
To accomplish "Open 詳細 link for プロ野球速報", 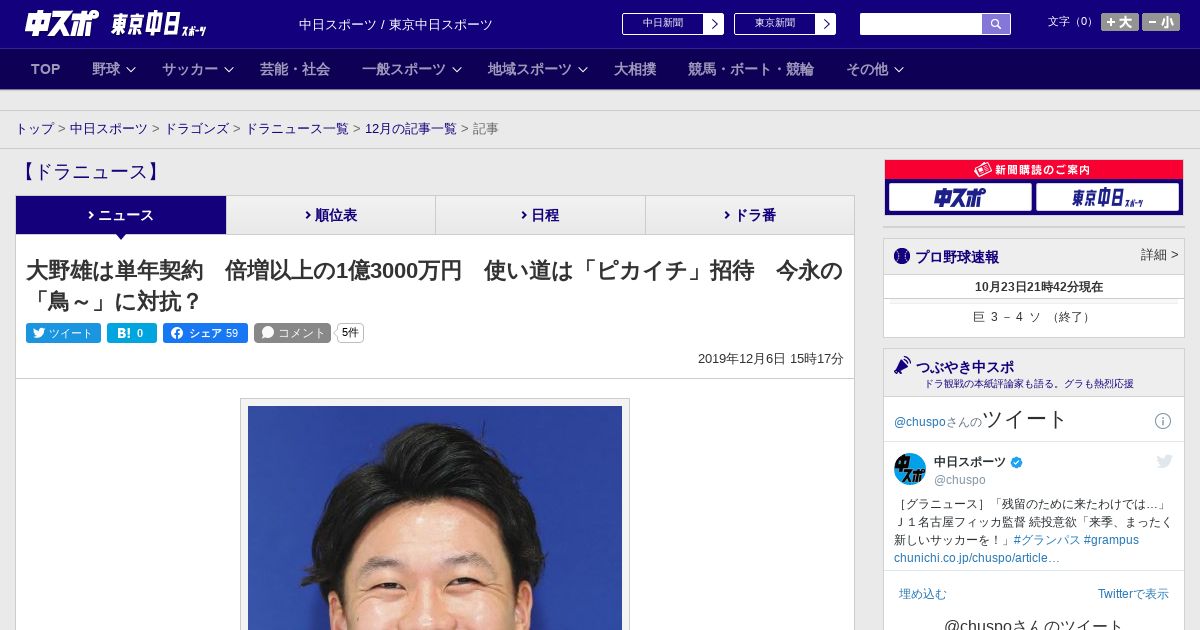I will click(x=1159, y=255).
